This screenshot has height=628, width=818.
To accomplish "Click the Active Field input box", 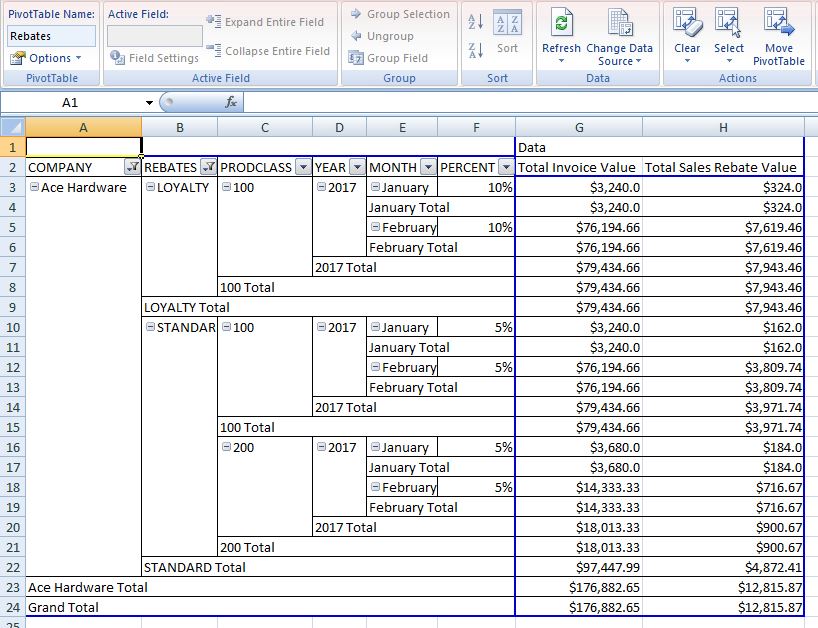I will tap(155, 36).
